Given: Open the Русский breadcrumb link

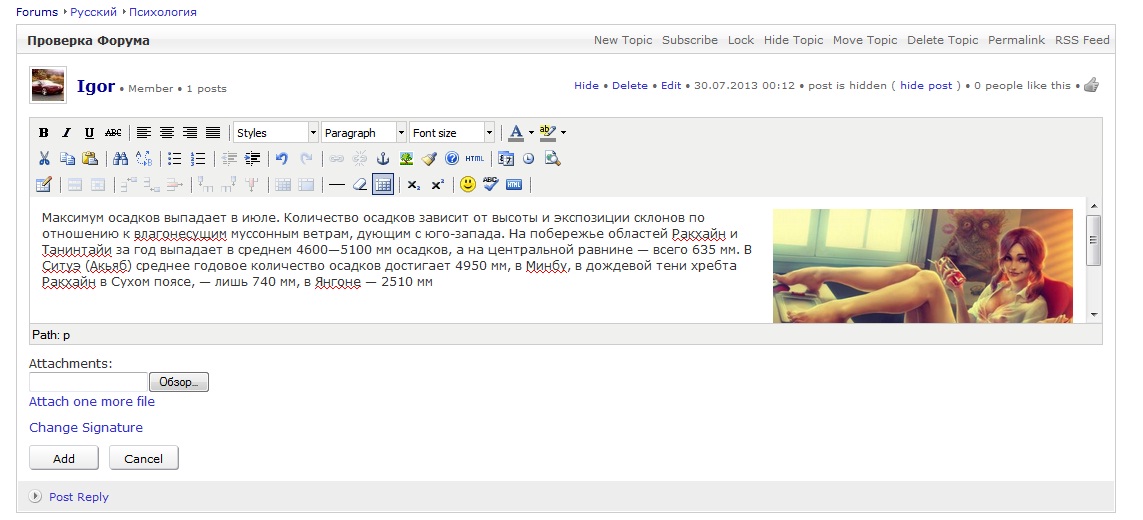Looking at the screenshot, I should [x=93, y=12].
